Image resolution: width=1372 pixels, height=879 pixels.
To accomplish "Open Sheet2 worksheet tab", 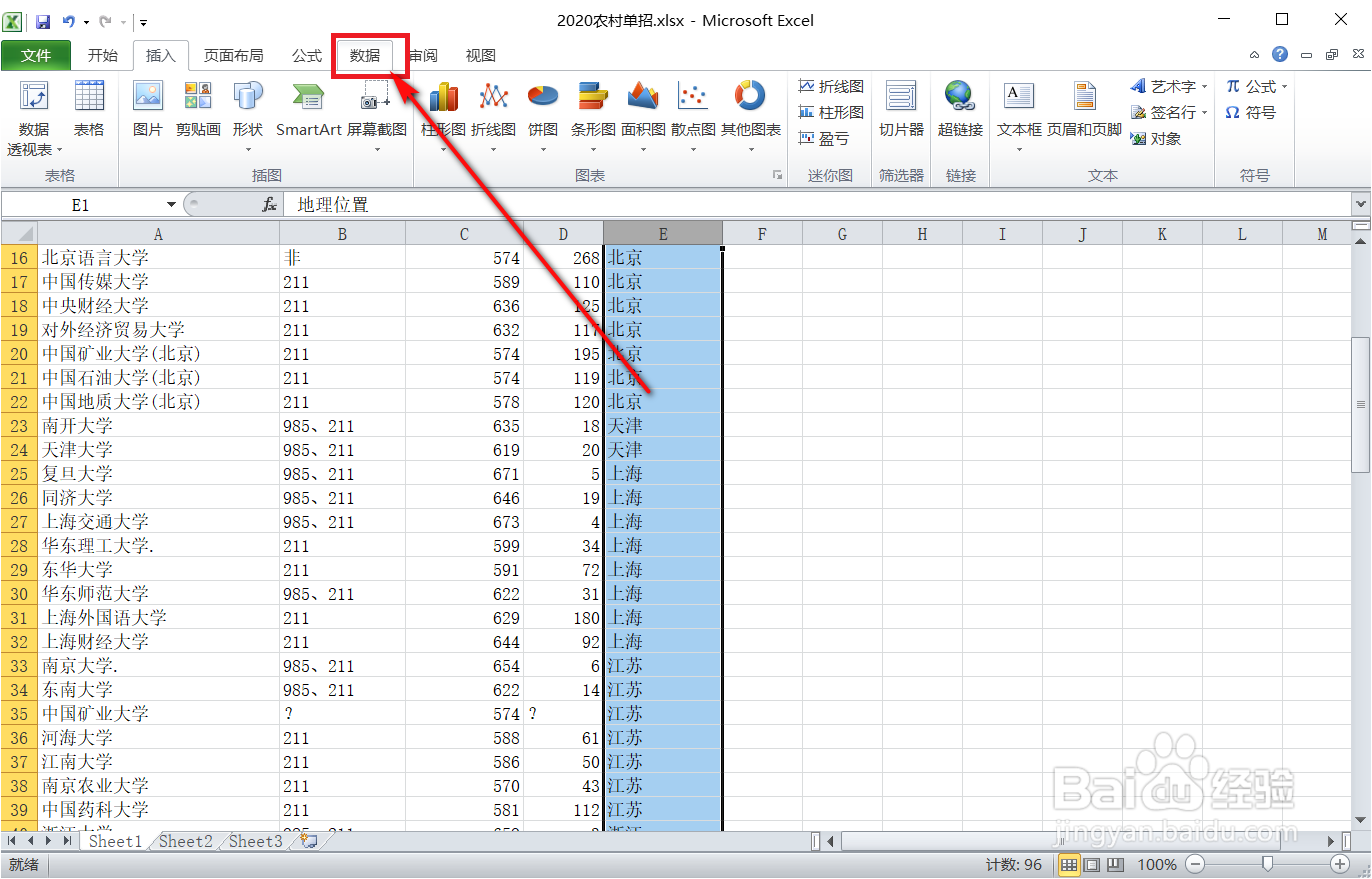I will (x=186, y=841).
